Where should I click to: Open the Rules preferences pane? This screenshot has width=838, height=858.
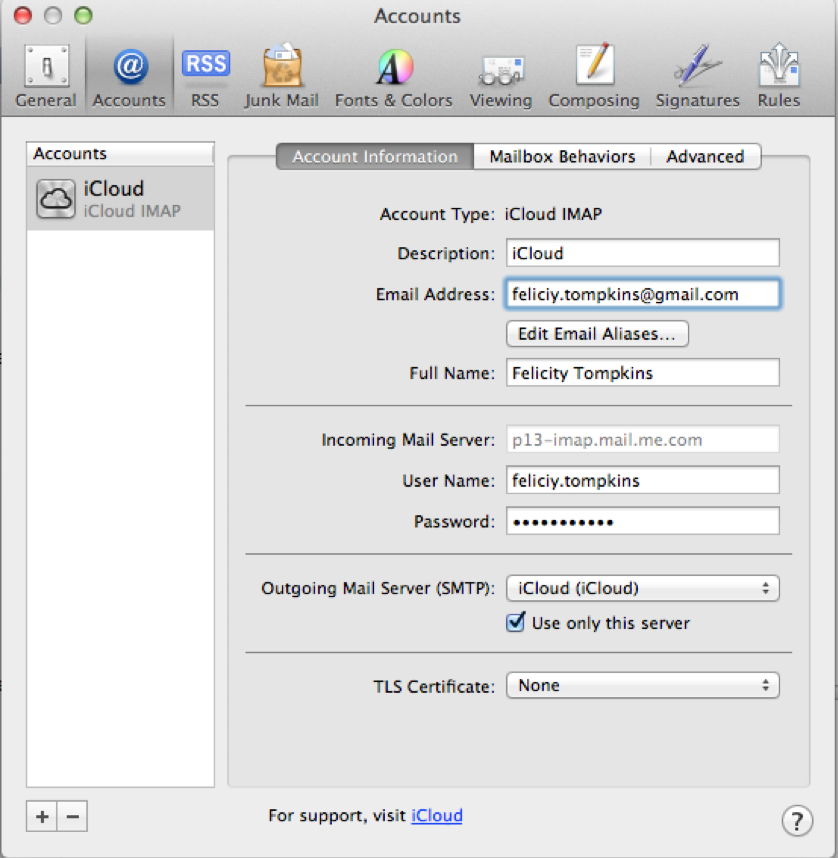[779, 77]
